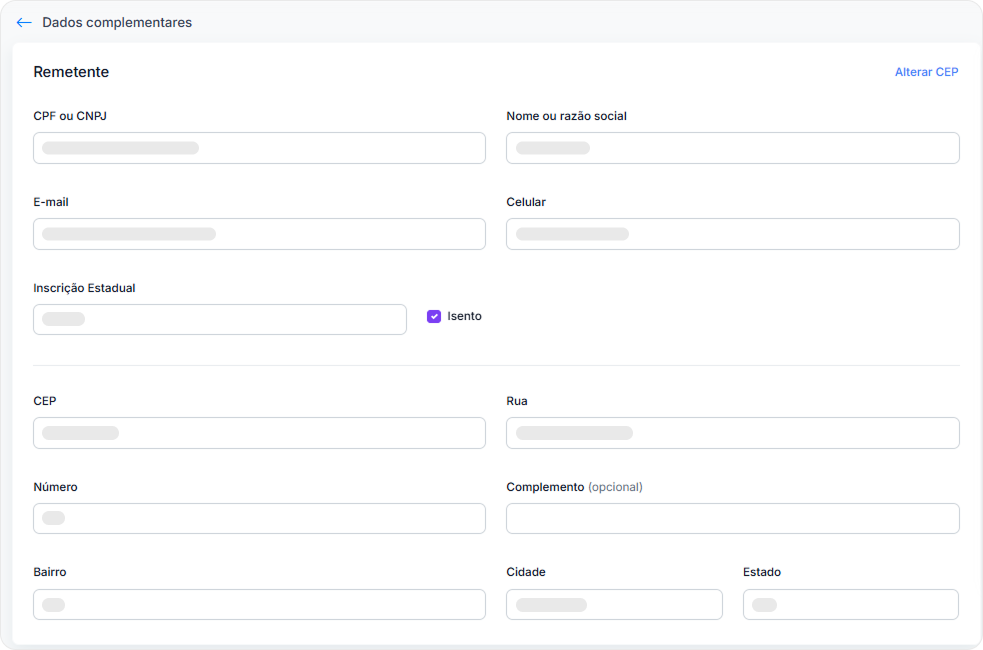Click the empty Complemento input box
983x650 pixels.
732,518
